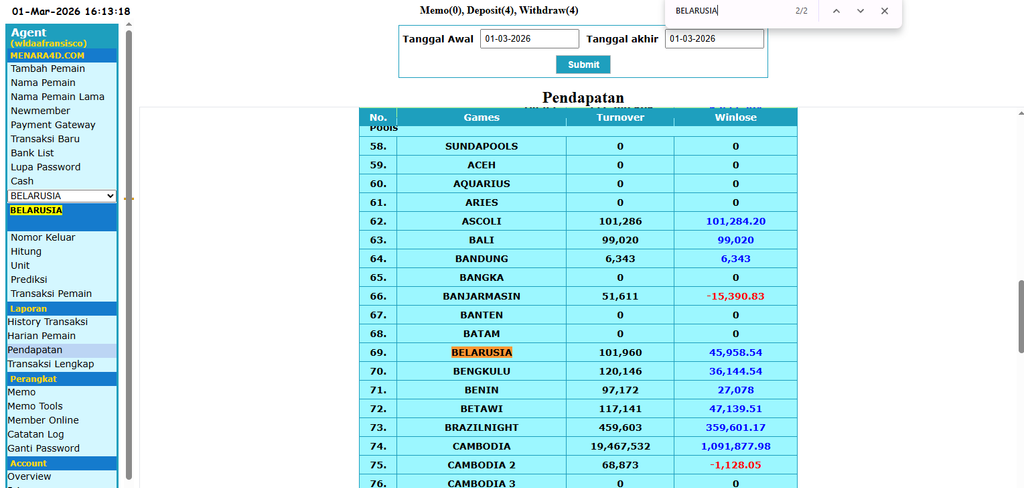Viewport: 1024px width, 488px height.
Task: Open Ganti Password page
Action: click(44, 448)
